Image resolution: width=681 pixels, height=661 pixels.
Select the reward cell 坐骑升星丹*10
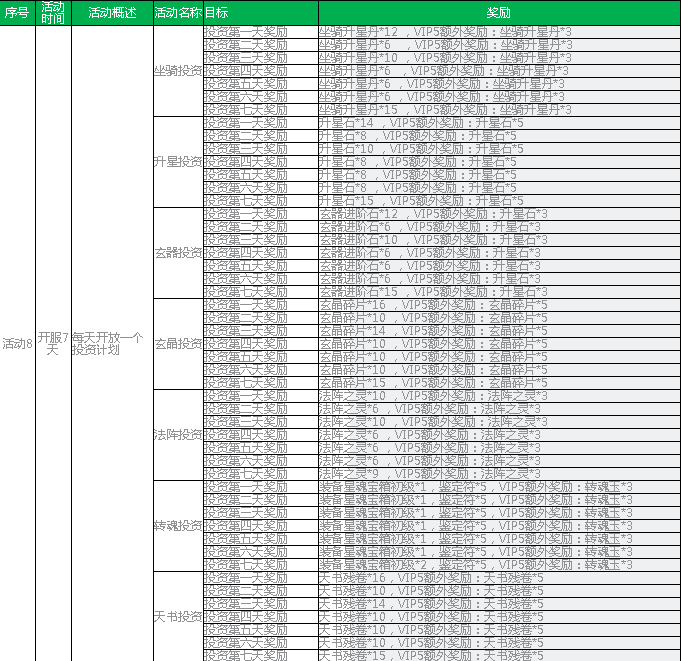[499, 58]
